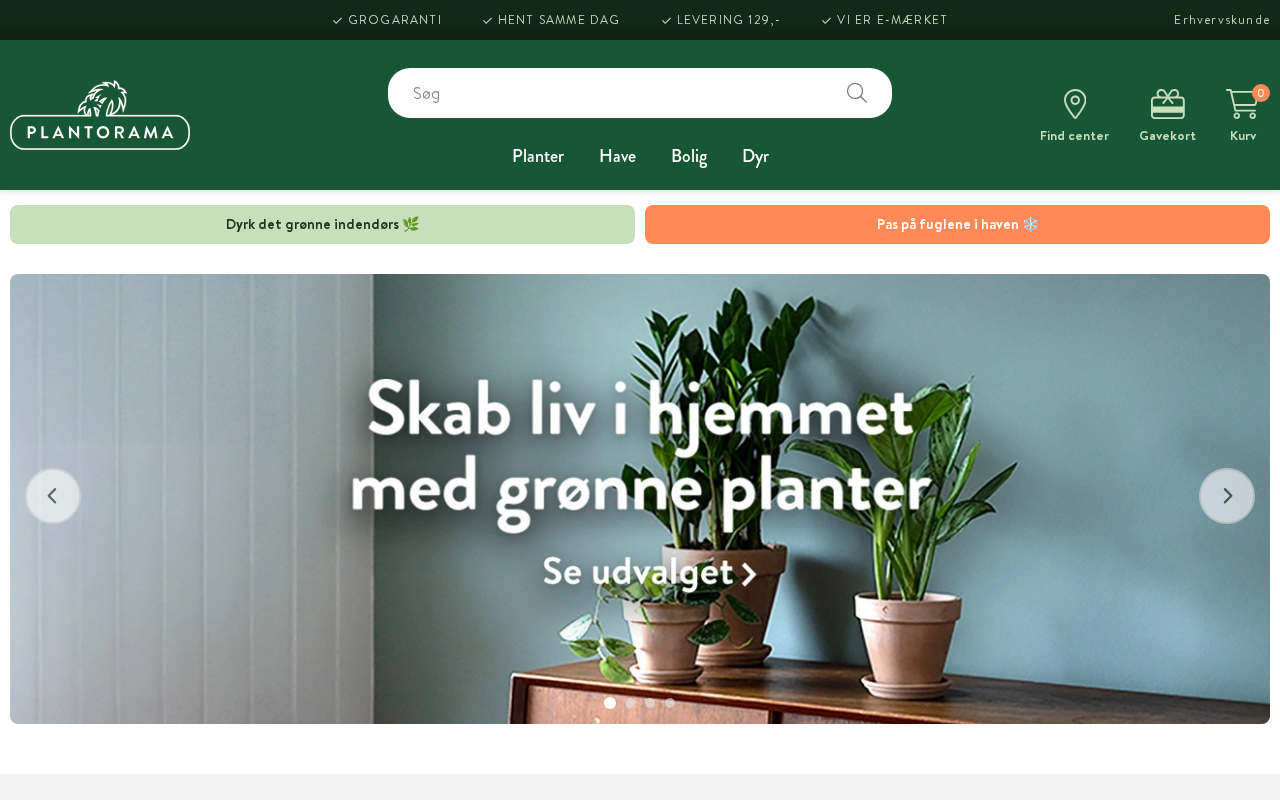Open the Dyr menu item

[755, 156]
